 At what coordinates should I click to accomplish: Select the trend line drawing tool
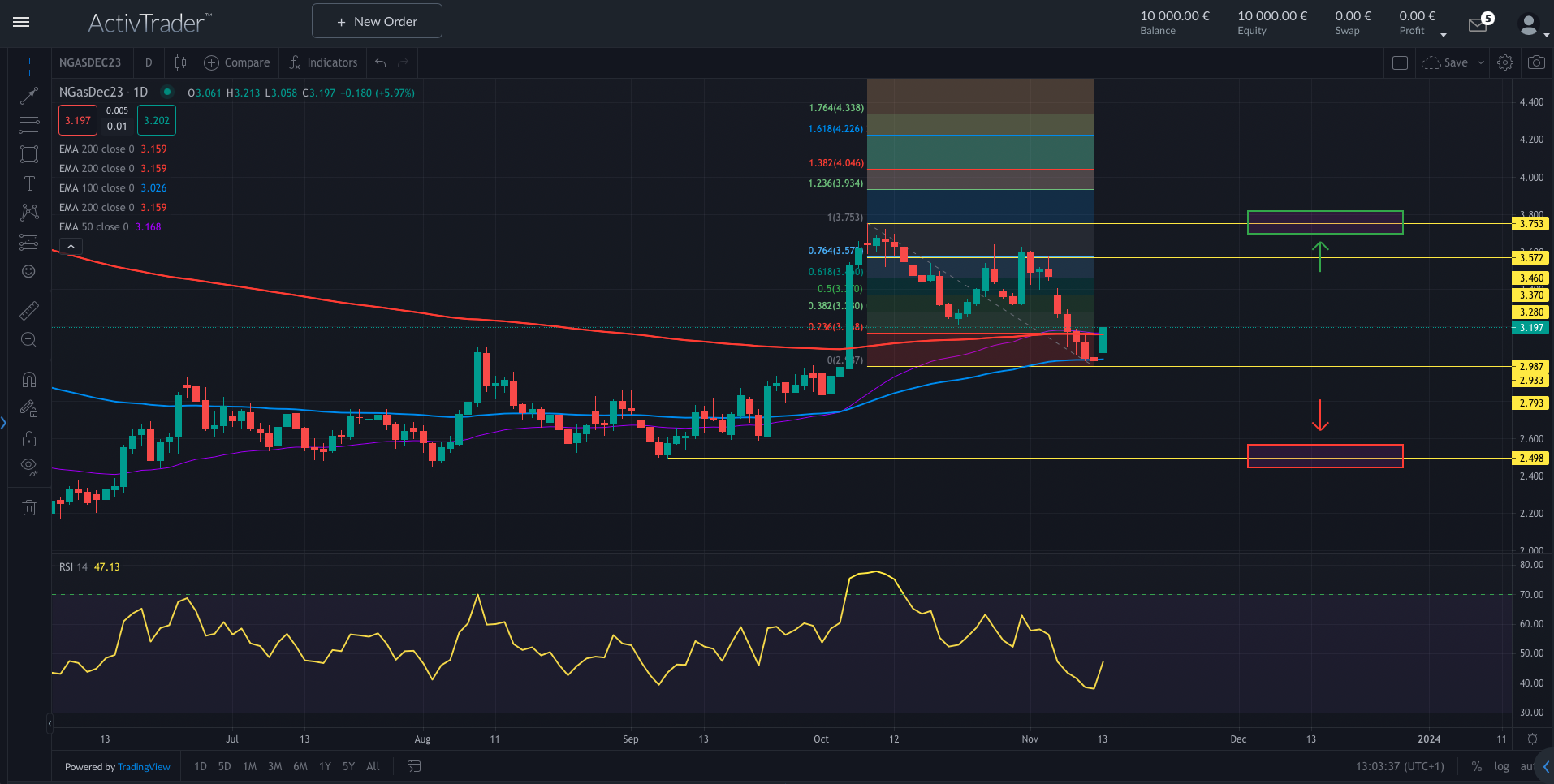pyautogui.click(x=29, y=96)
